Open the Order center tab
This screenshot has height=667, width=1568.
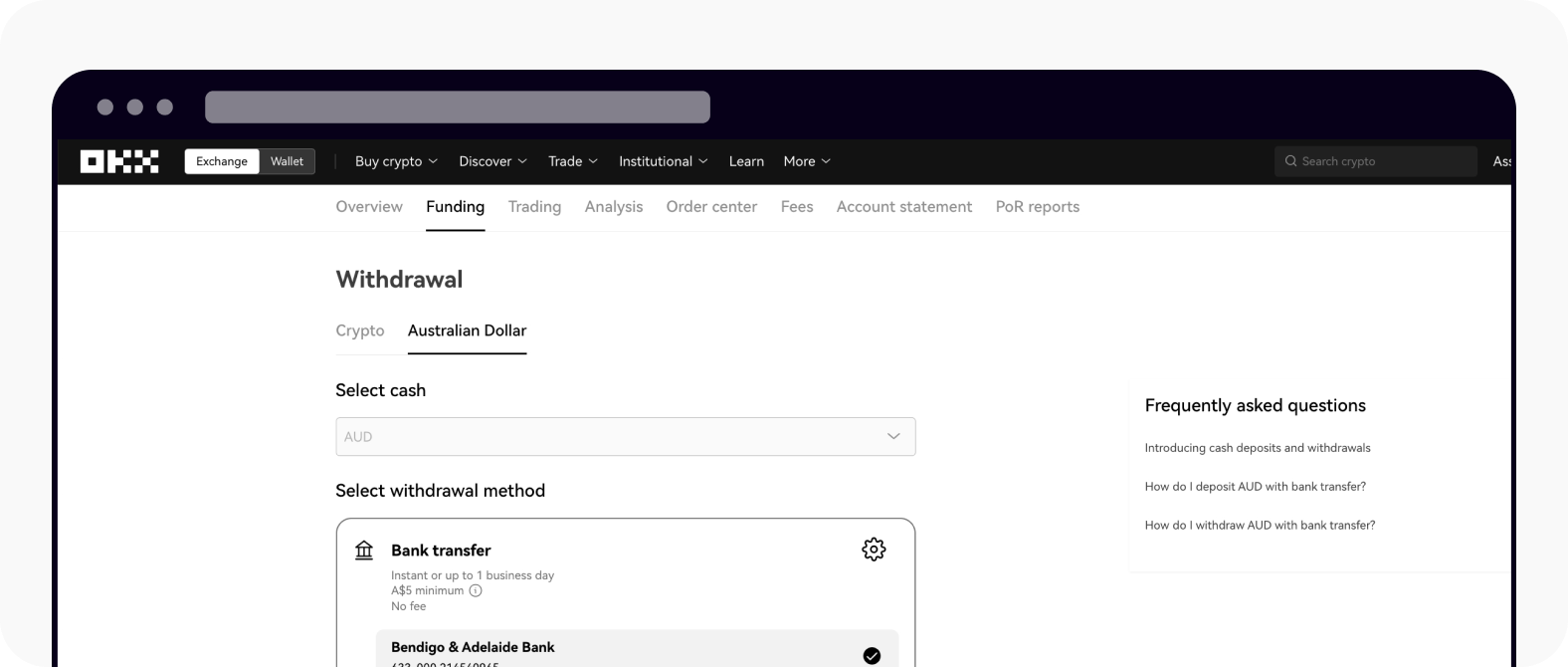[x=711, y=207]
